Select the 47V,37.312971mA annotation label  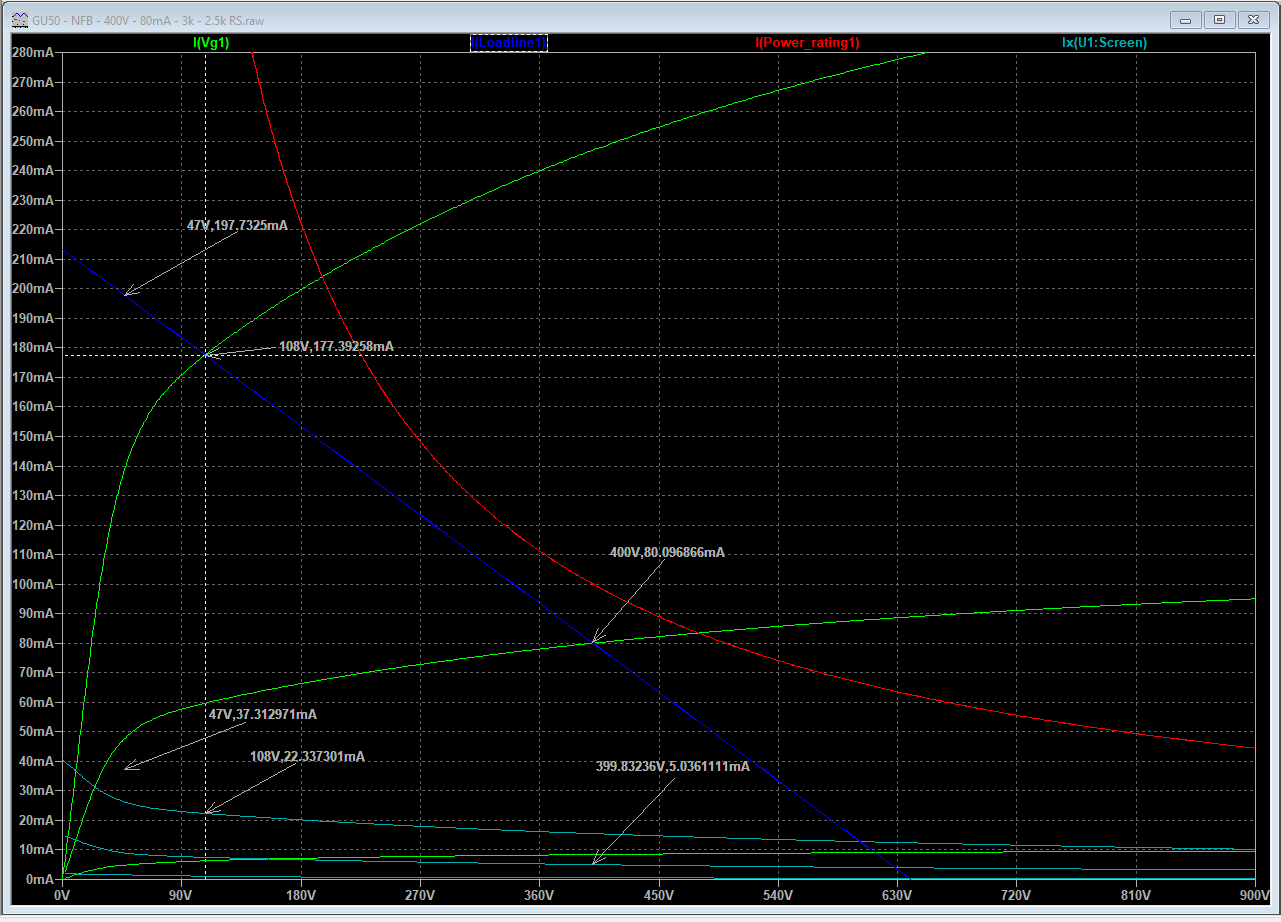point(262,715)
